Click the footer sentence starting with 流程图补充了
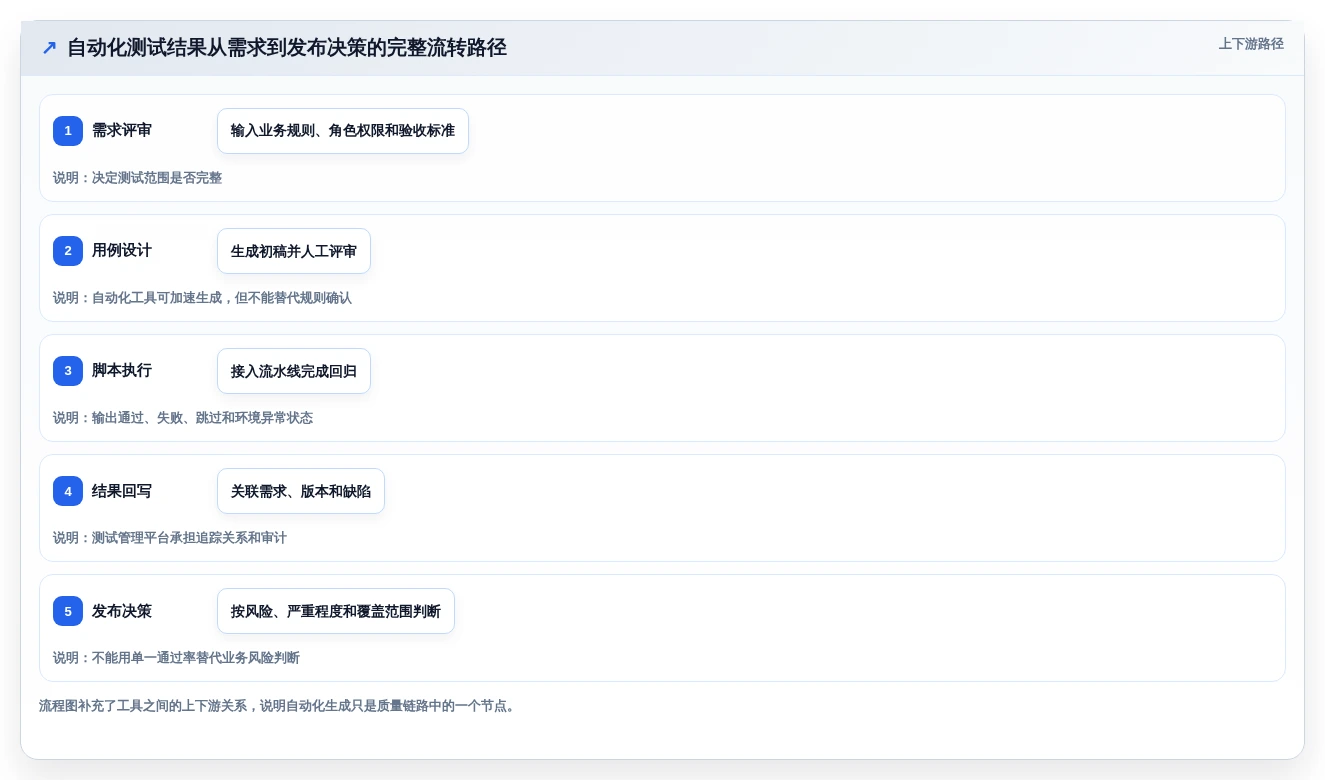 [278, 706]
